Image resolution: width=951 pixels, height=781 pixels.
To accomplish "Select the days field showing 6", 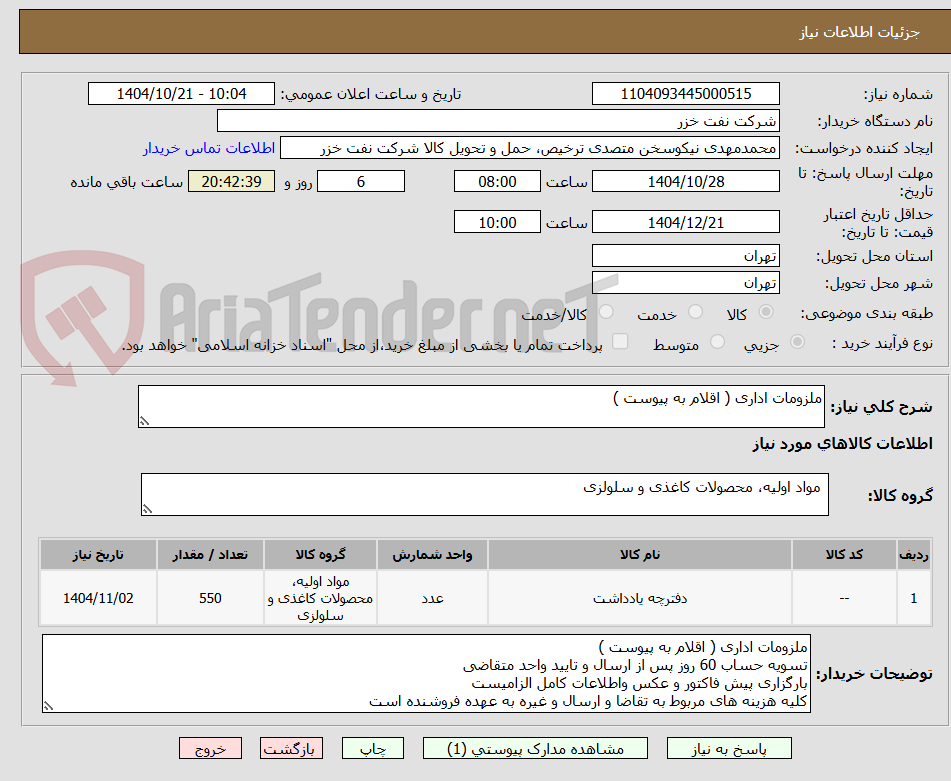I will (360, 181).
